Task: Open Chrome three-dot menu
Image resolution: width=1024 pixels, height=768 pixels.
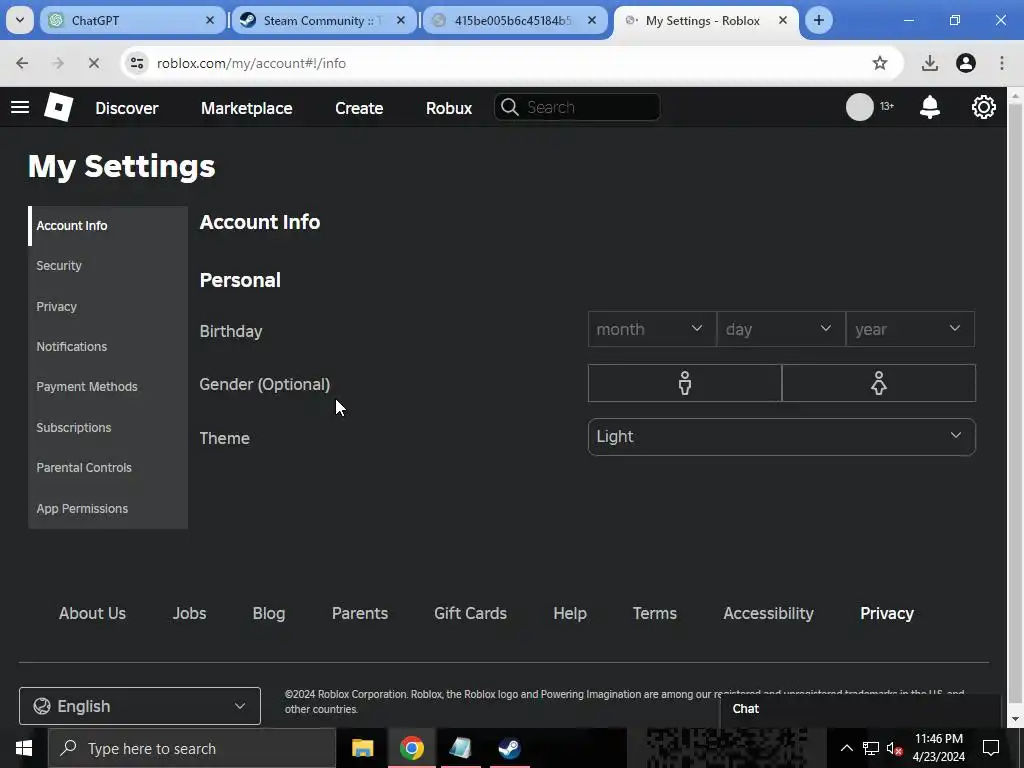Action: coord(1002,63)
